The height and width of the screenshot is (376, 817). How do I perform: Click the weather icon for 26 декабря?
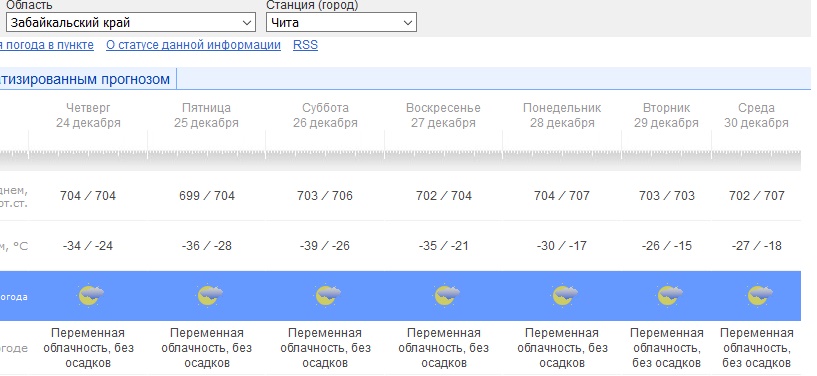pyautogui.click(x=328, y=295)
